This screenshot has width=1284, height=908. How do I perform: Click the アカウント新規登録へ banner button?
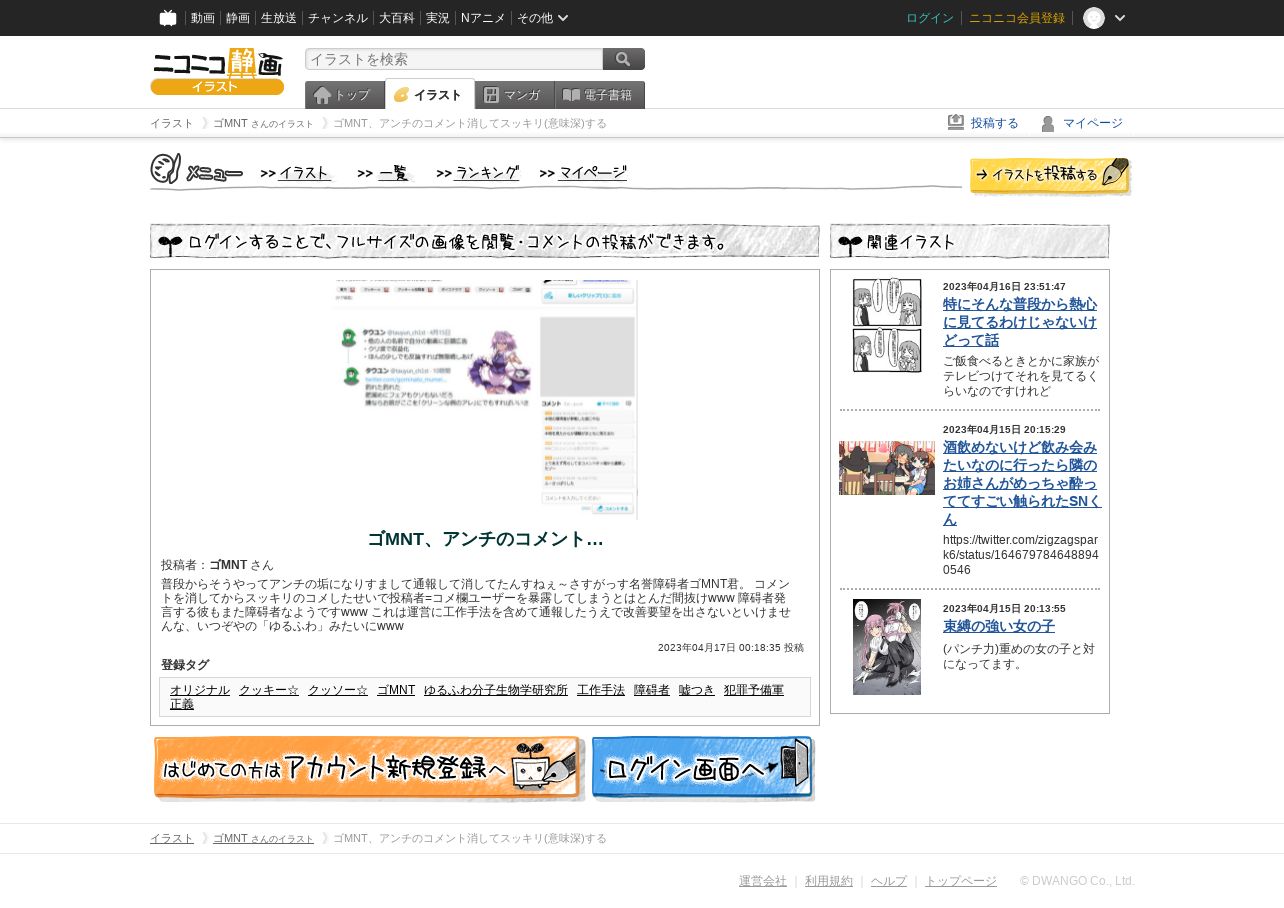(368, 768)
